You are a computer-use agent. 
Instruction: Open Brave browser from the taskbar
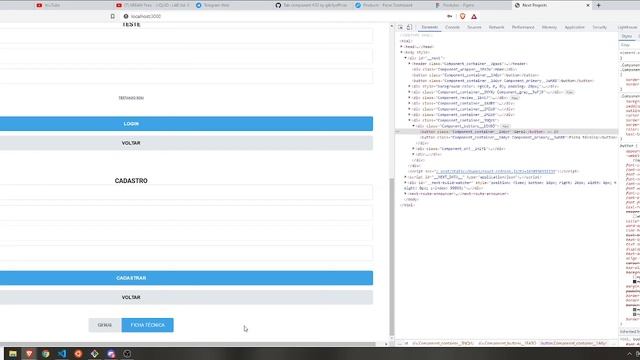tap(29, 354)
